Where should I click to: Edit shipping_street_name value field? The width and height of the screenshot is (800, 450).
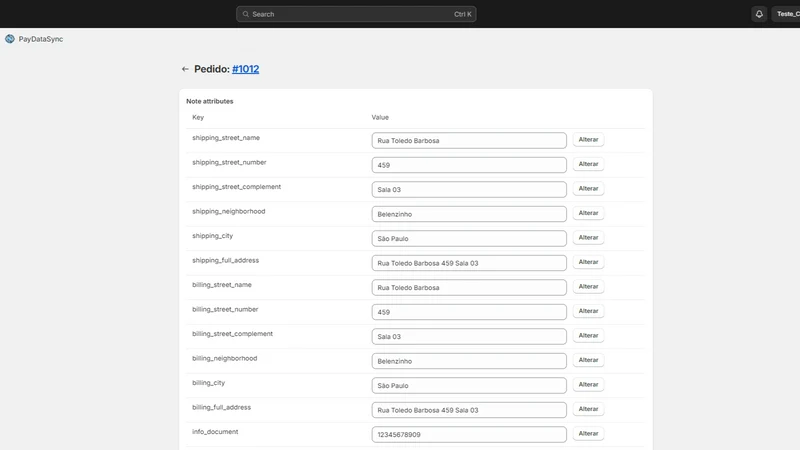[469, 140]
